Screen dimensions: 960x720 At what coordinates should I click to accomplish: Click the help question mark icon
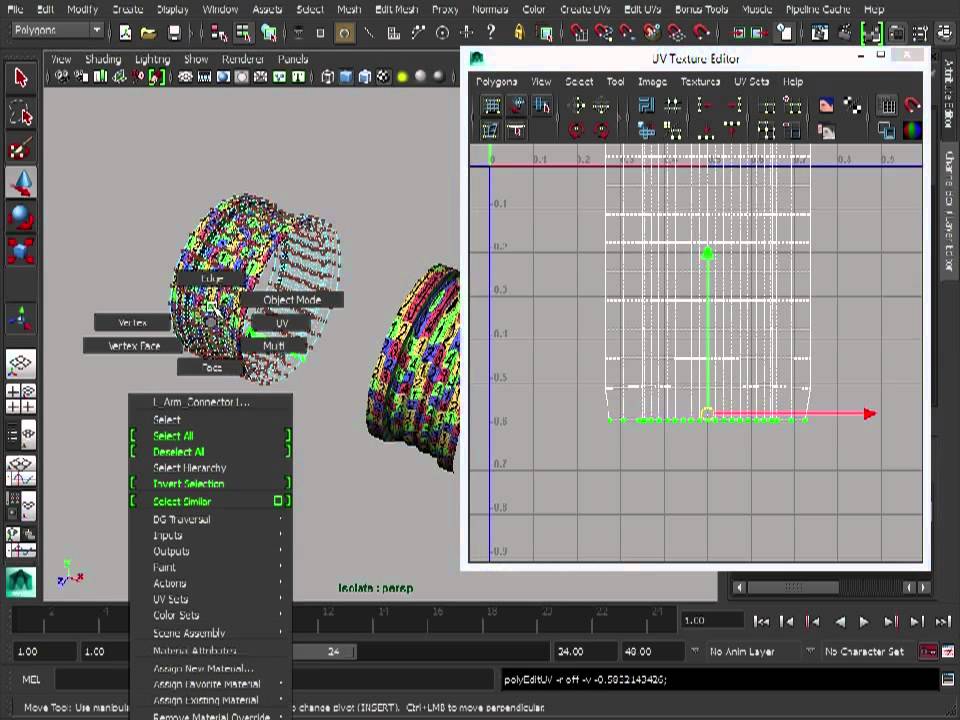pyautogui.click(x=490, y=32)
